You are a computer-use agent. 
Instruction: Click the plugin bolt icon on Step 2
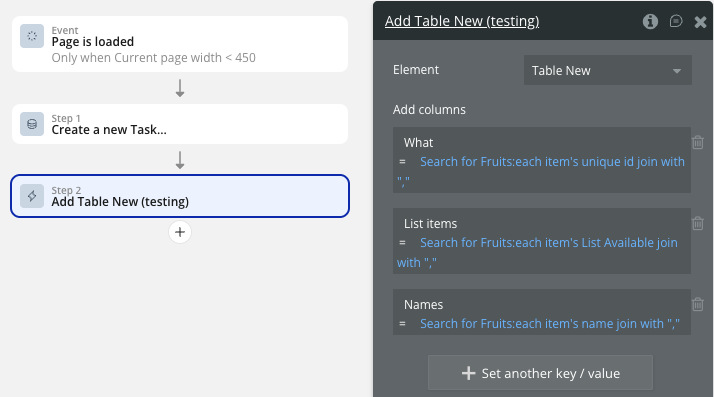point(32,196)
